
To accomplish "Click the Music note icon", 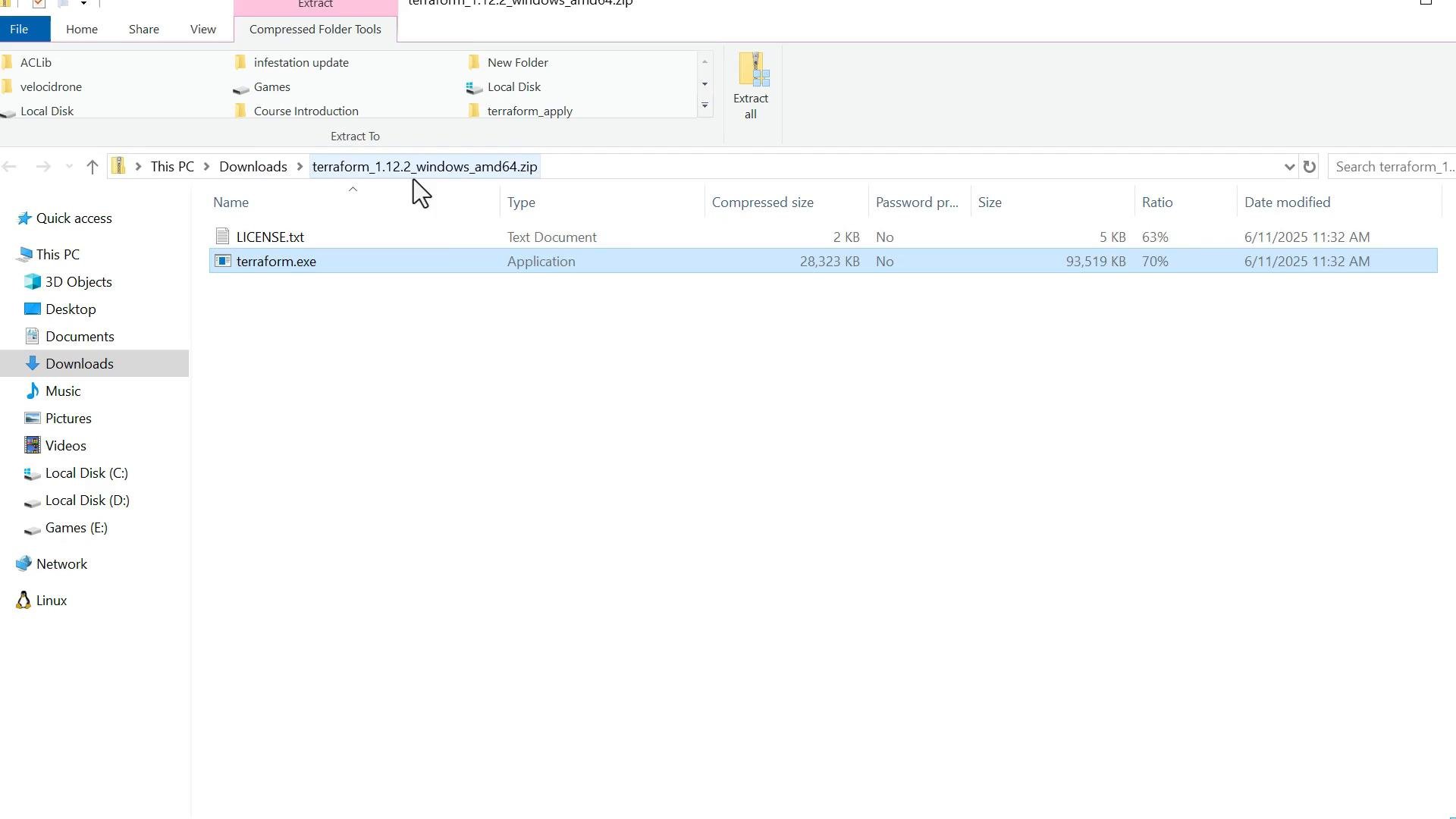I will [x=32, y=391].
